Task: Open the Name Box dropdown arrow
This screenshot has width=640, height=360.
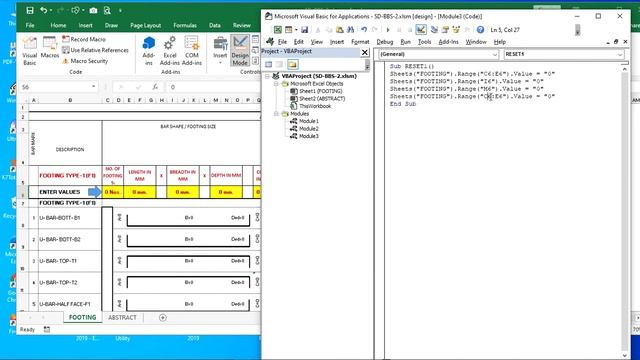Action: (x=93, y=87)
